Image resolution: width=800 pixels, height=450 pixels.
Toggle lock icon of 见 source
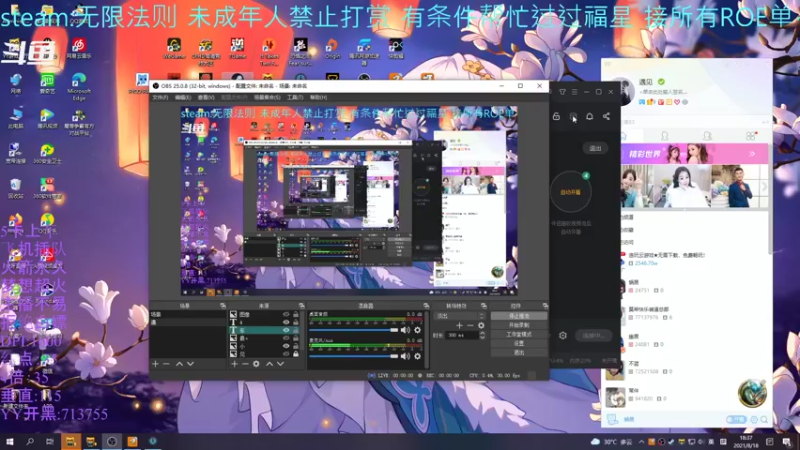(296, 354)
